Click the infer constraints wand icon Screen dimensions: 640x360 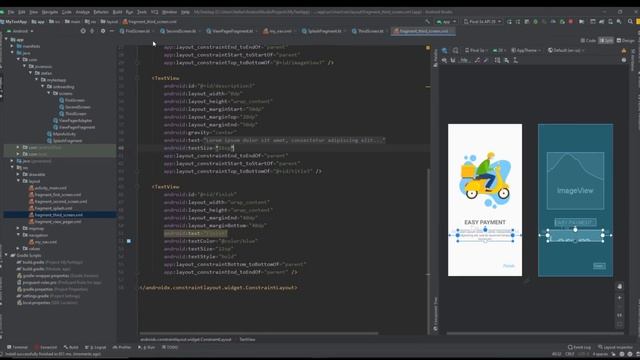pos(486,60)
